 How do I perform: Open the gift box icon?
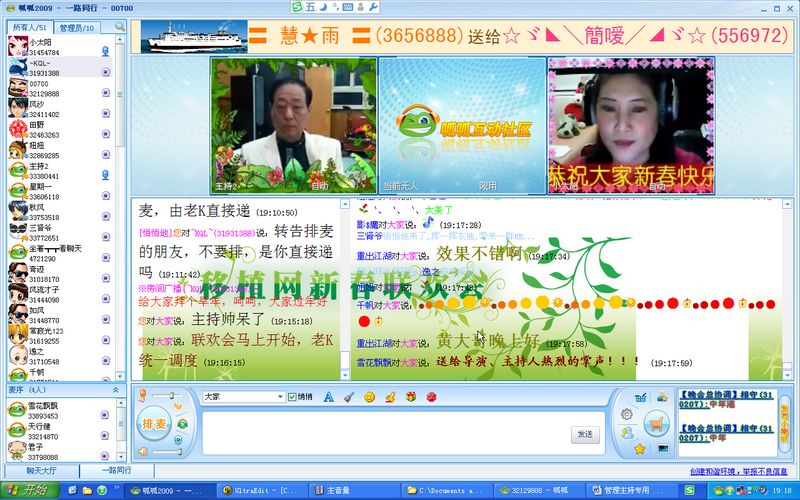[411, 396]
